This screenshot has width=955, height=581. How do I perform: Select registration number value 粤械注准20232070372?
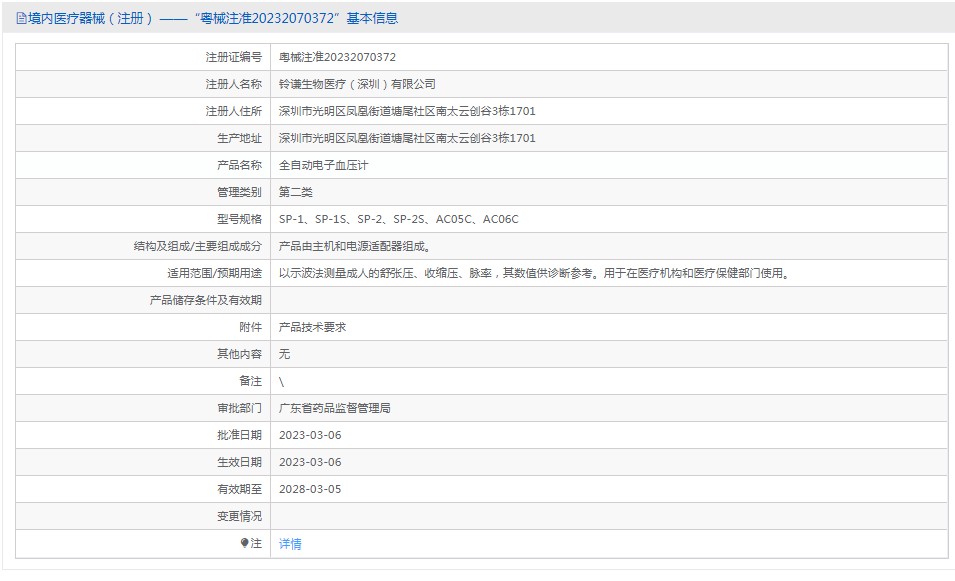337,57
